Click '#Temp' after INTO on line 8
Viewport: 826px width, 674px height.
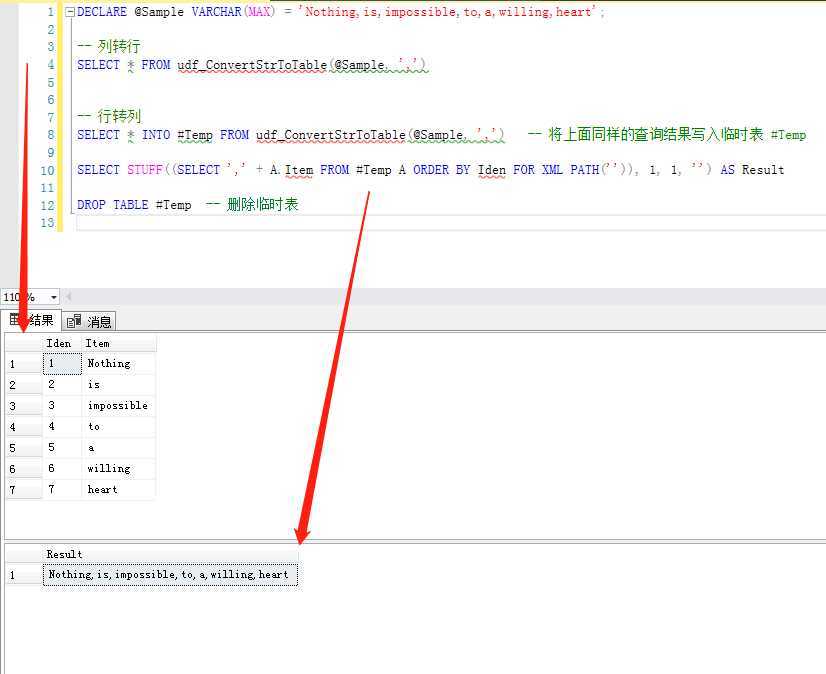195,135
